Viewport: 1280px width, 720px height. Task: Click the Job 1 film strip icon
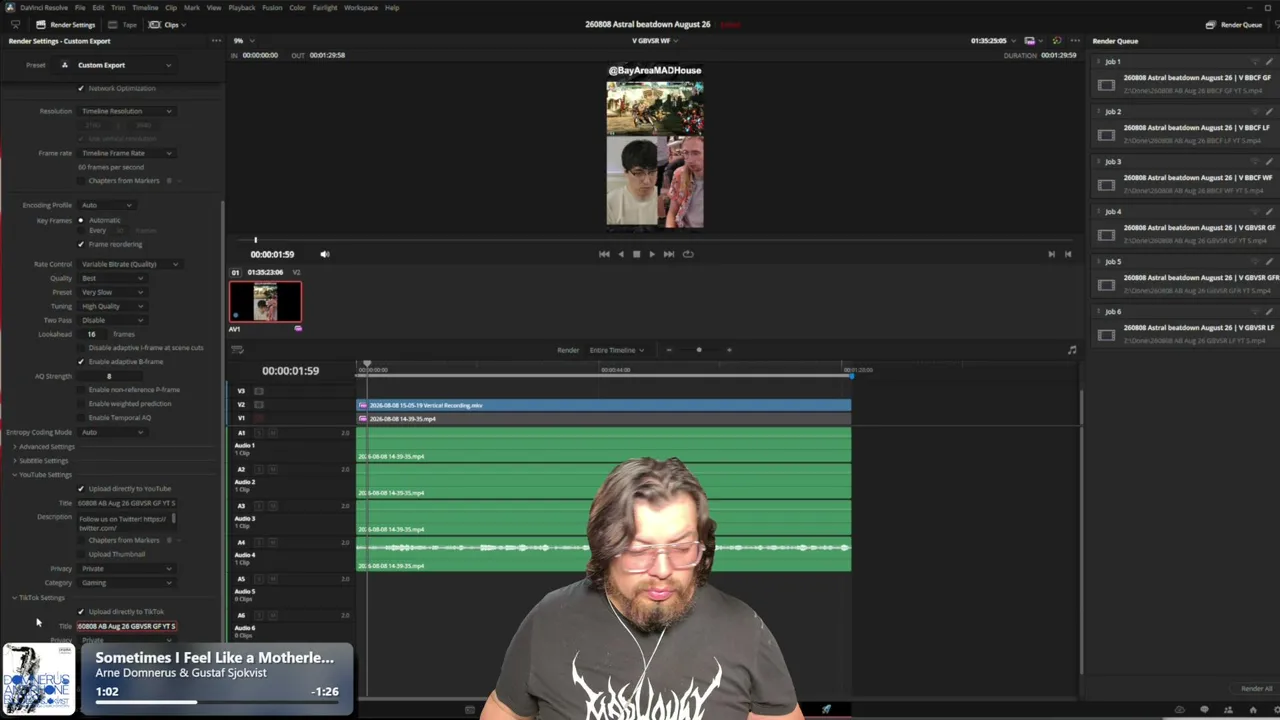point(1106,85)
